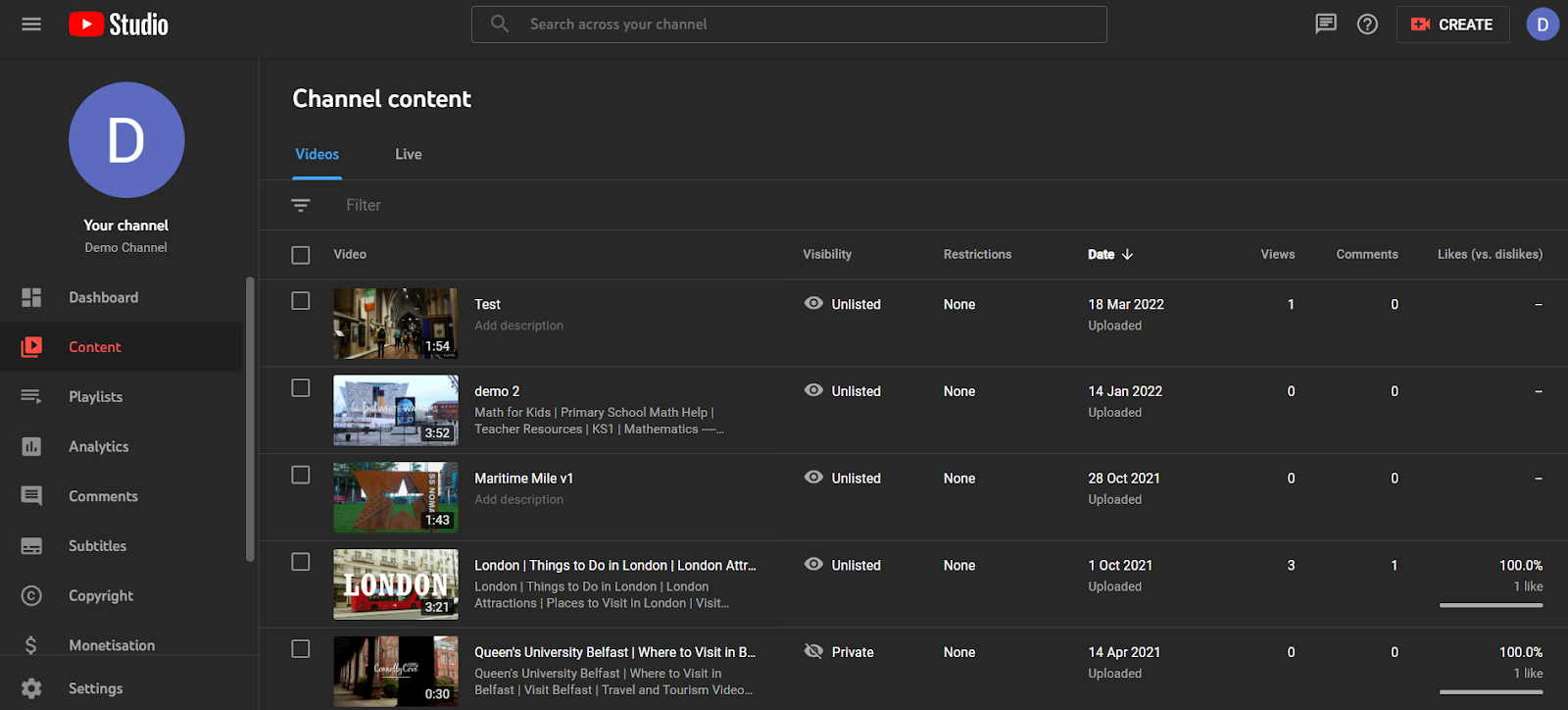Image resolution: width=1568 pixels, height=710 pixels.
Task: Click the London video's comment count of 1
Action: (1395, 565)
